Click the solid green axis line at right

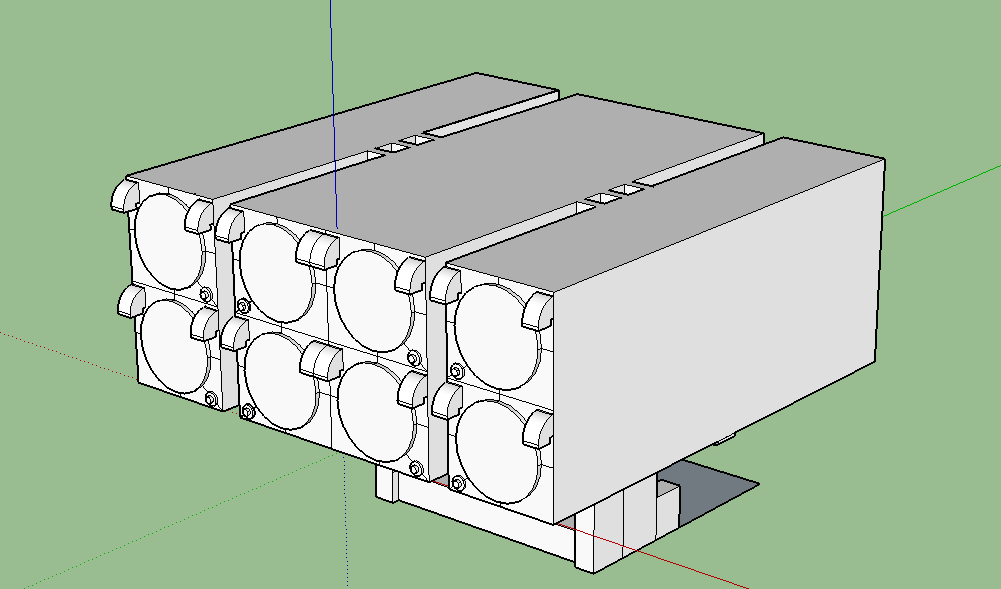(940, 190)
